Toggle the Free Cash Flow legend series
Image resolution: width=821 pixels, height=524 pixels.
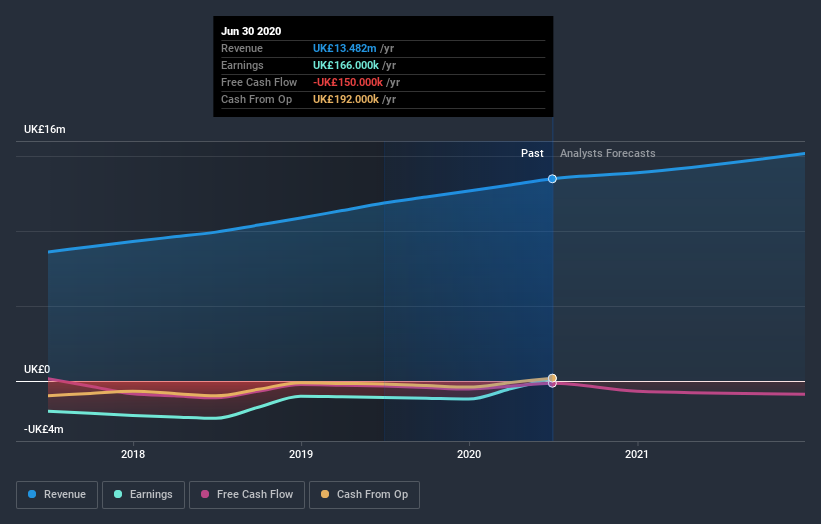click(x=247, y=495)
